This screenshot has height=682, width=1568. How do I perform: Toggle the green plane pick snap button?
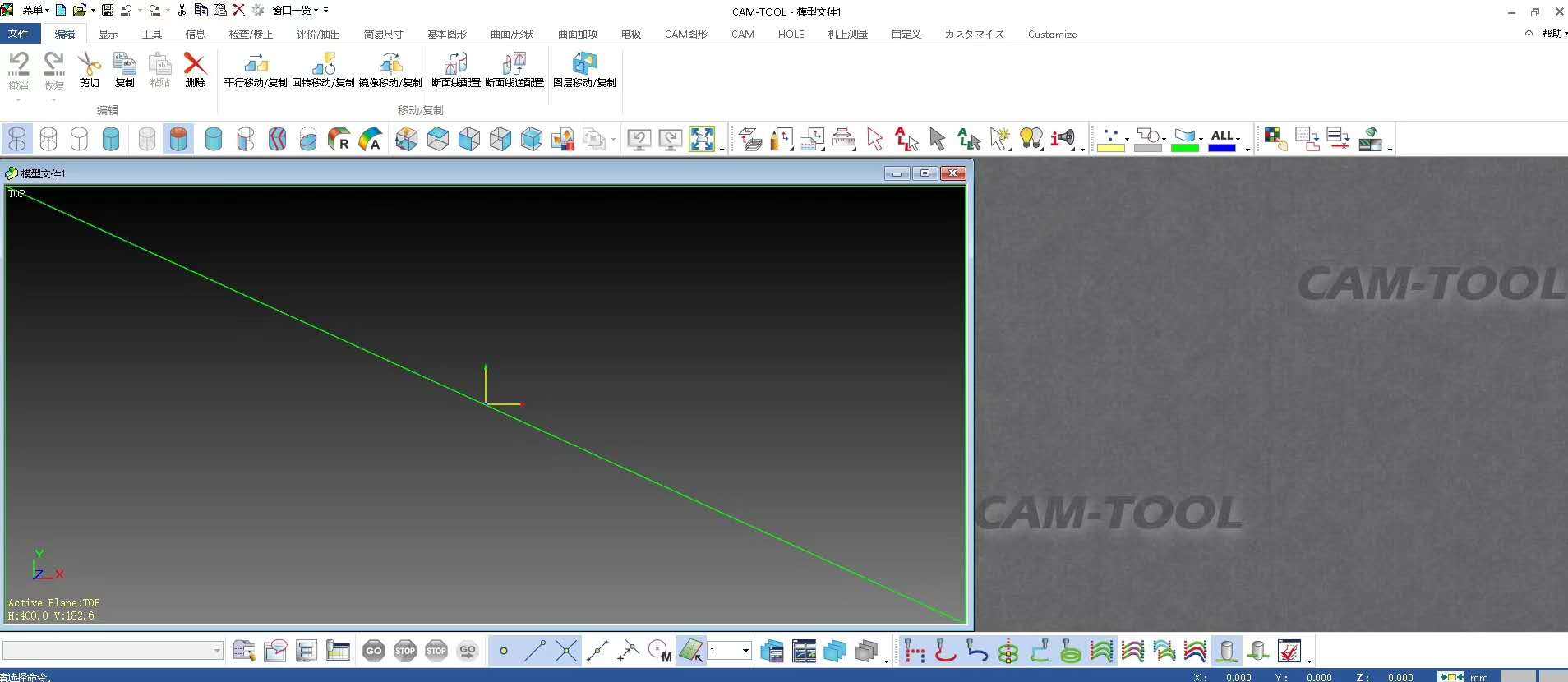(x=691, y=651)
